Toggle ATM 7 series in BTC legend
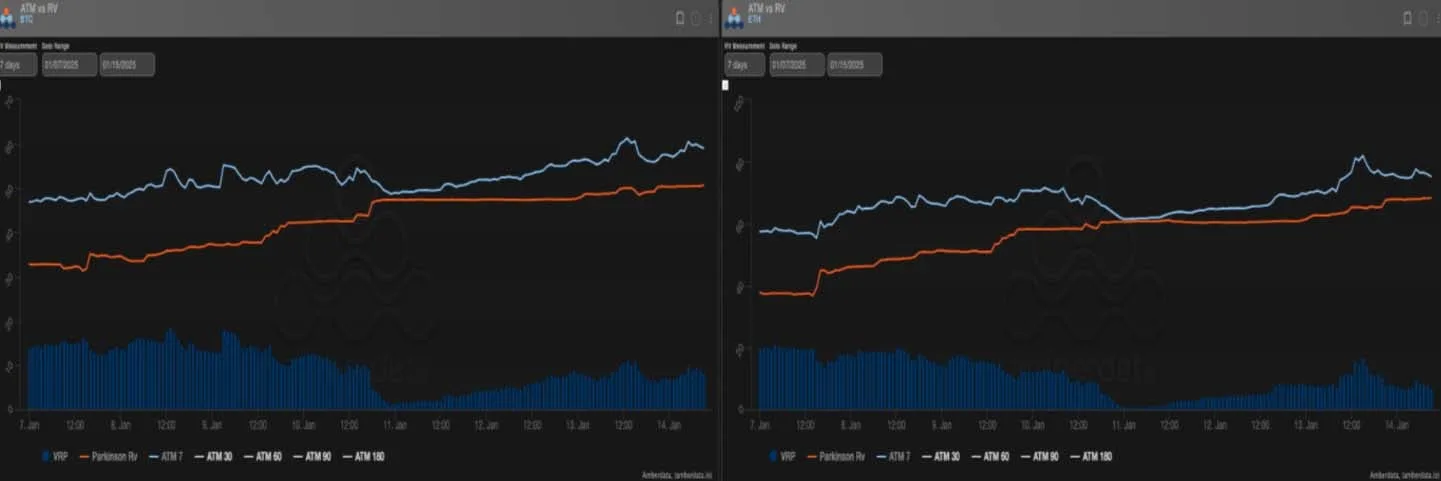The height and width of the screenshot is (481, 1441). point(166,456)
